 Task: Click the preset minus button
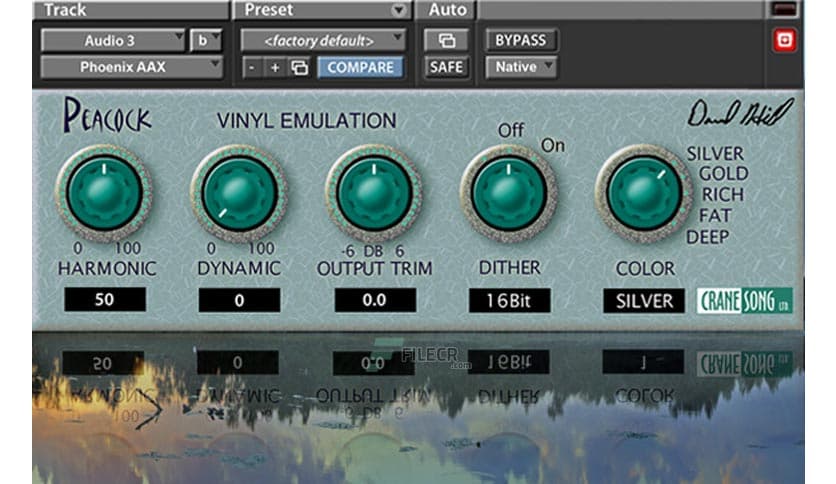click(x=253, y=68)
